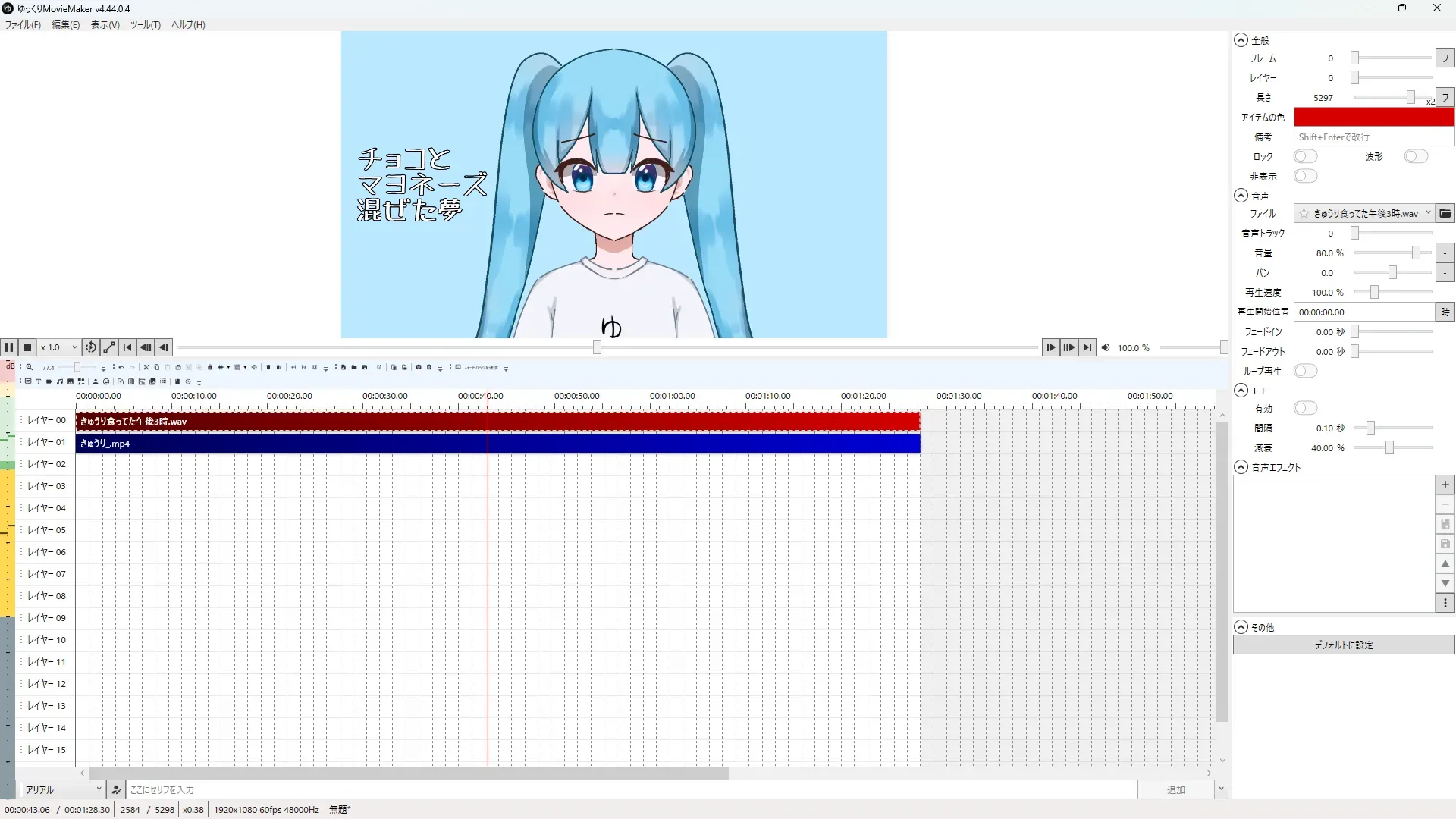Open the ツール(T) menu

click(145, 25)
